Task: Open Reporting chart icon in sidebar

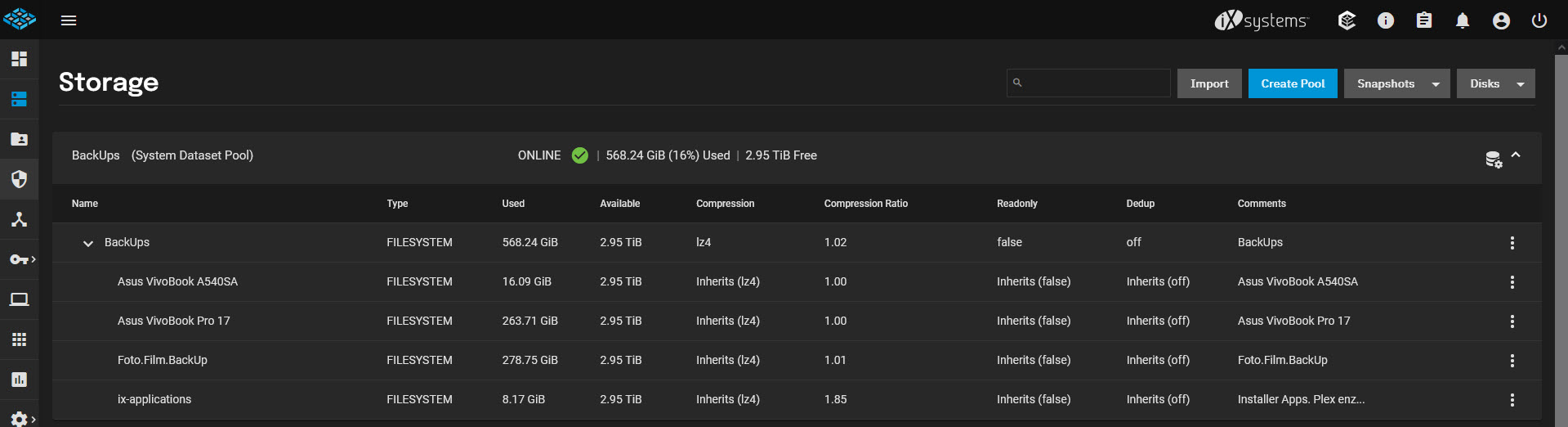Action: coord(19,380)
